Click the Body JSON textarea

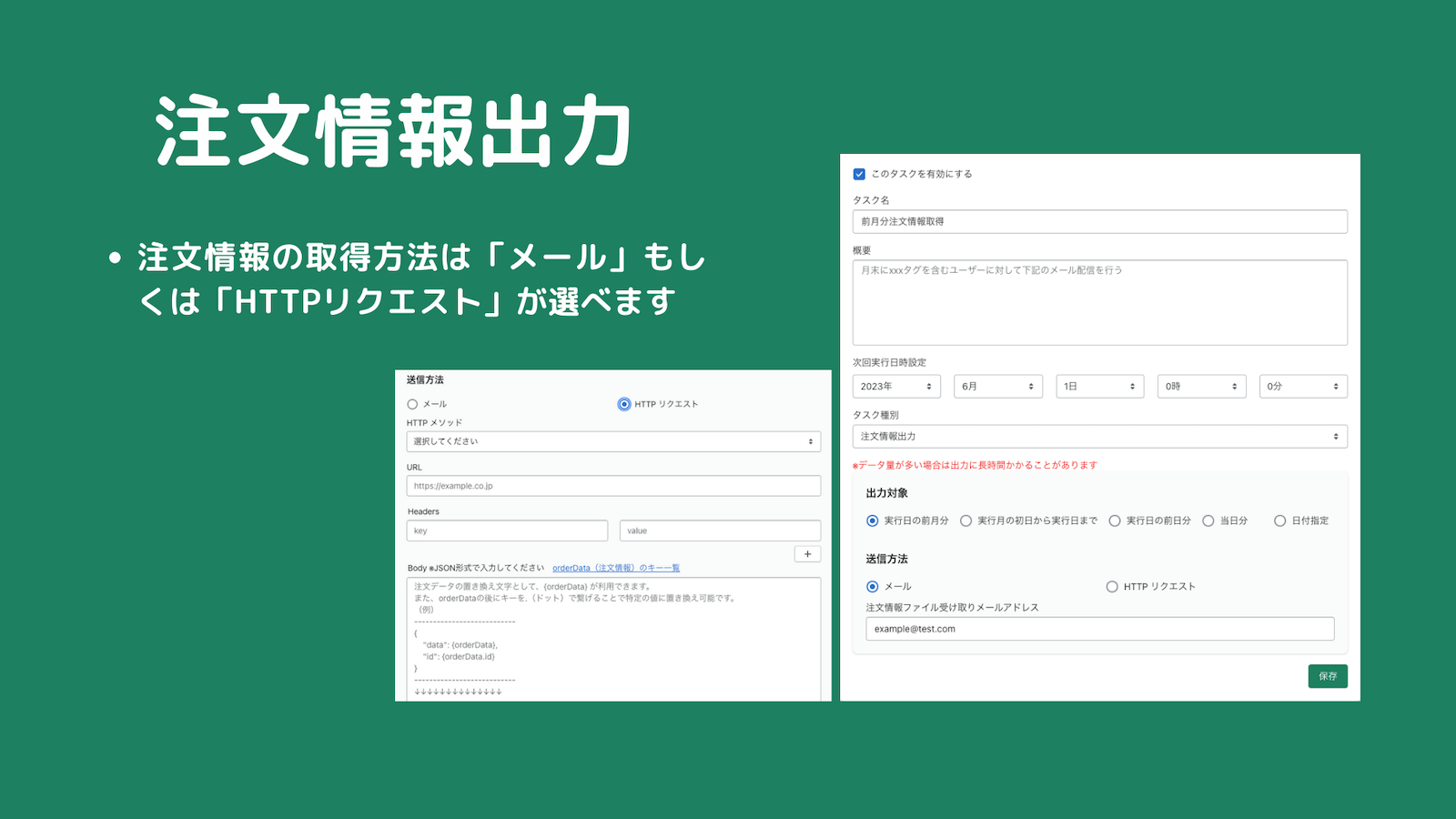click(x=613, y=639)
